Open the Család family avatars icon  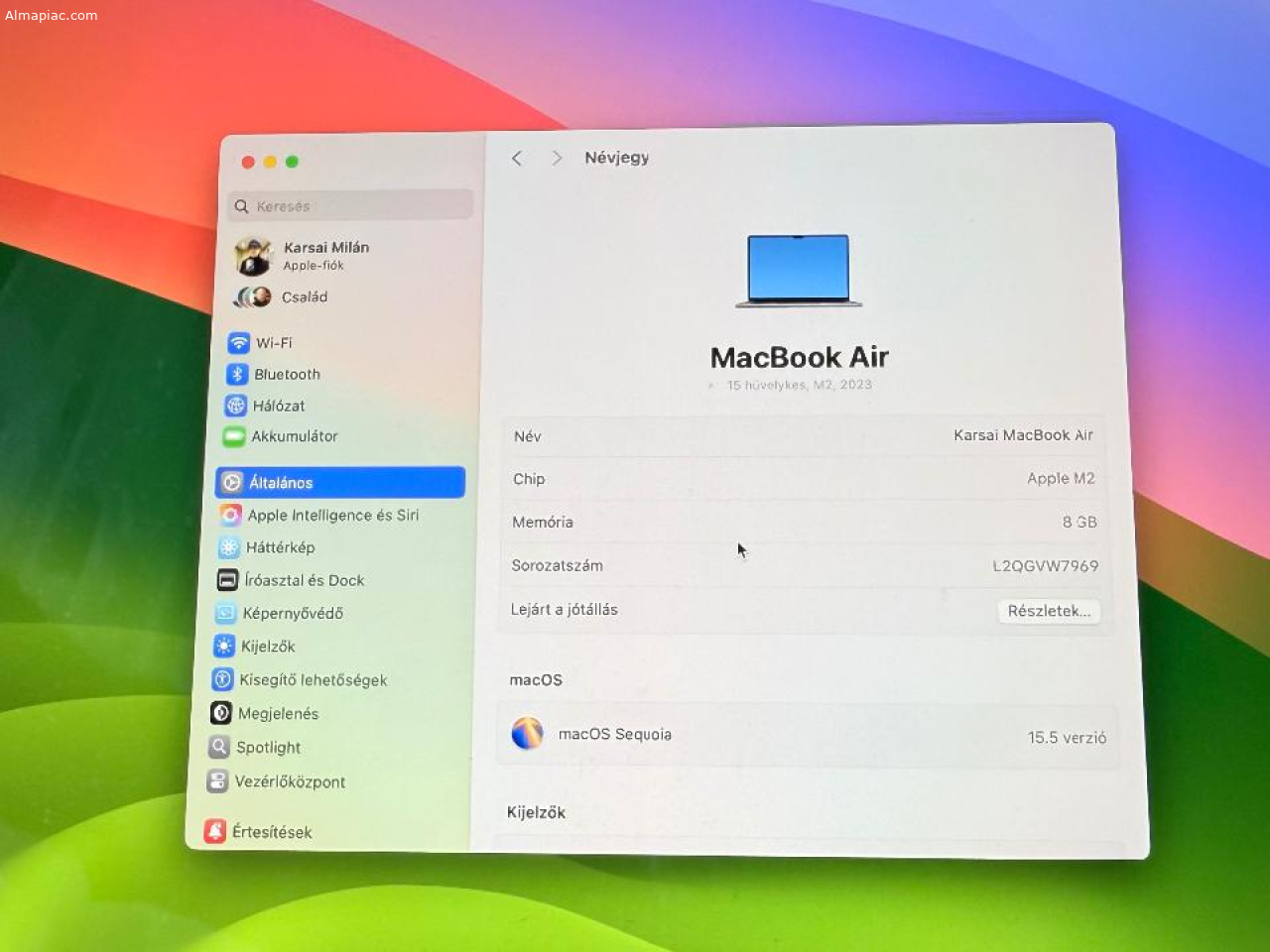pos(253,297)
